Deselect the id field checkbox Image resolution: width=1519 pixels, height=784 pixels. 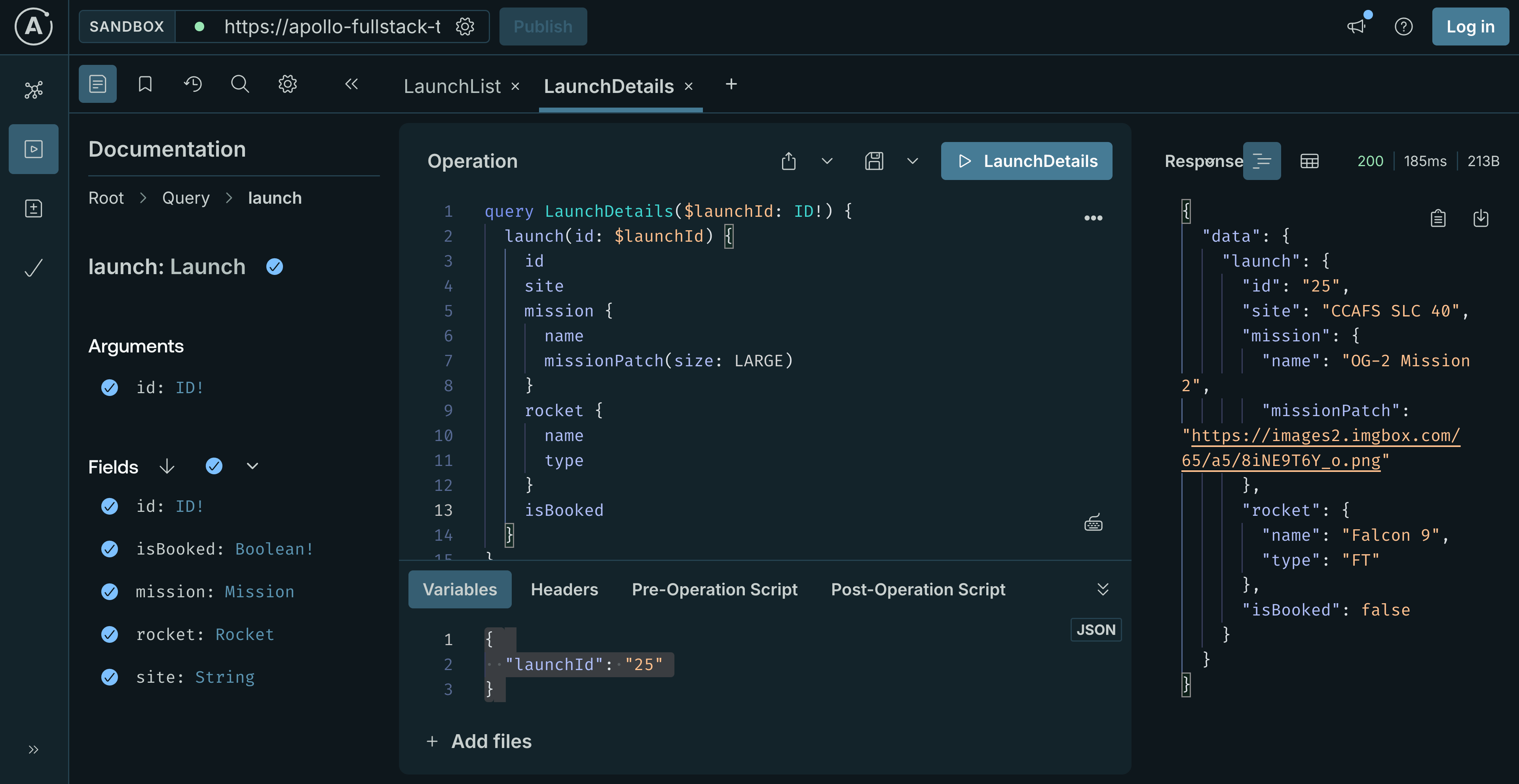coord(110,506)
